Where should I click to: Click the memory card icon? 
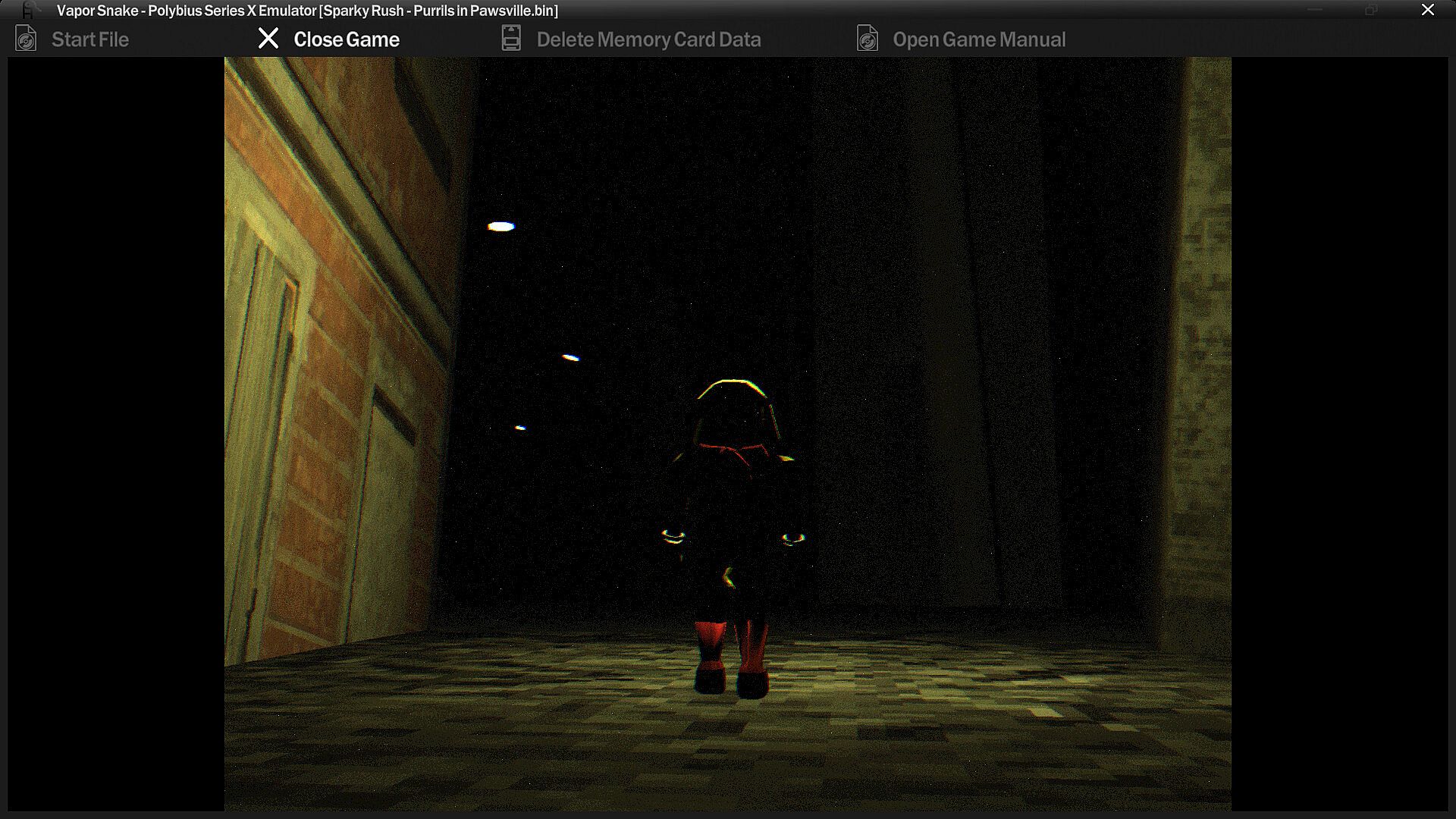click(511, 39)
